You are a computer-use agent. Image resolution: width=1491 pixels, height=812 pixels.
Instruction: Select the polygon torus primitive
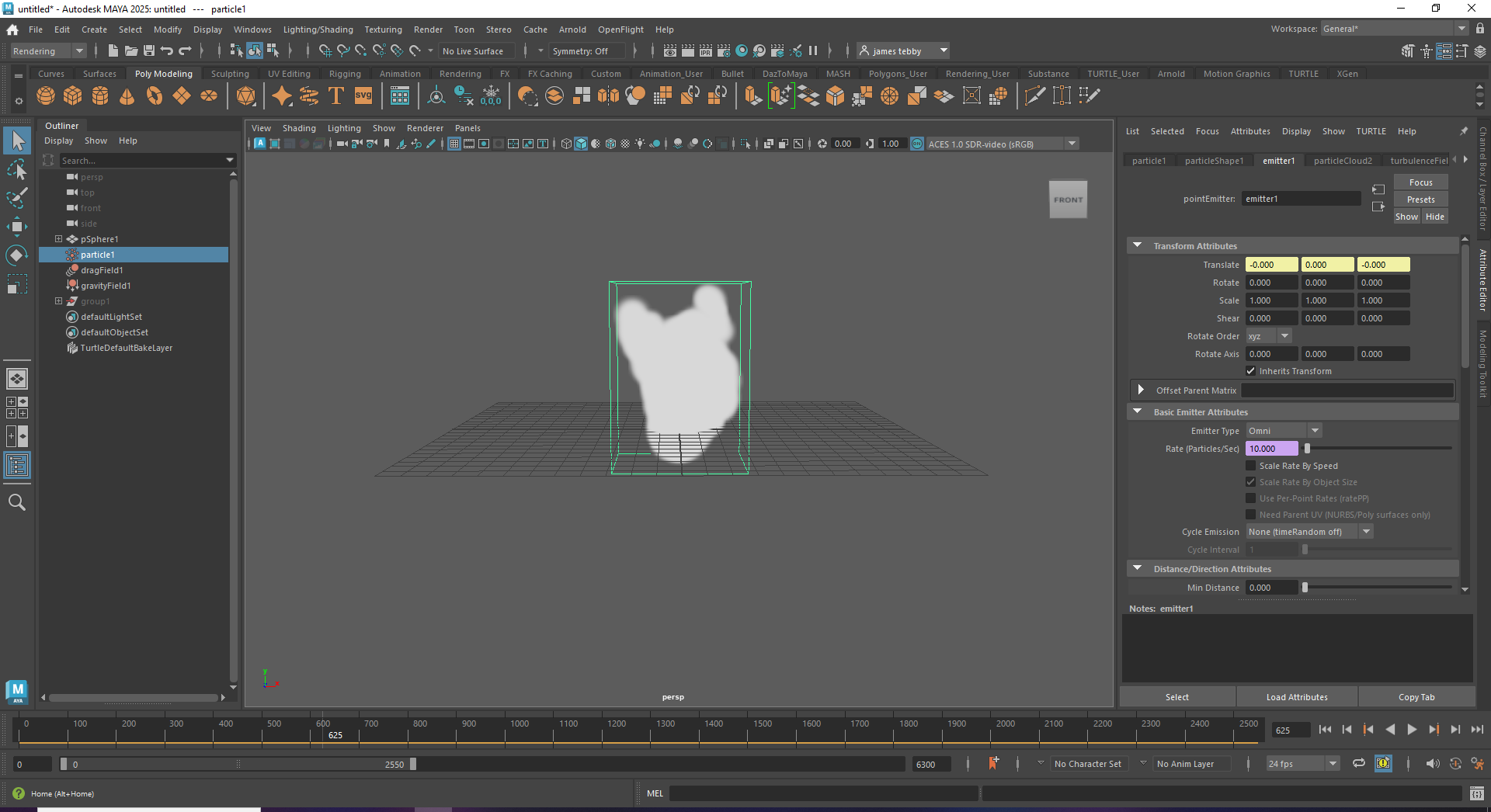pos(153,95)
